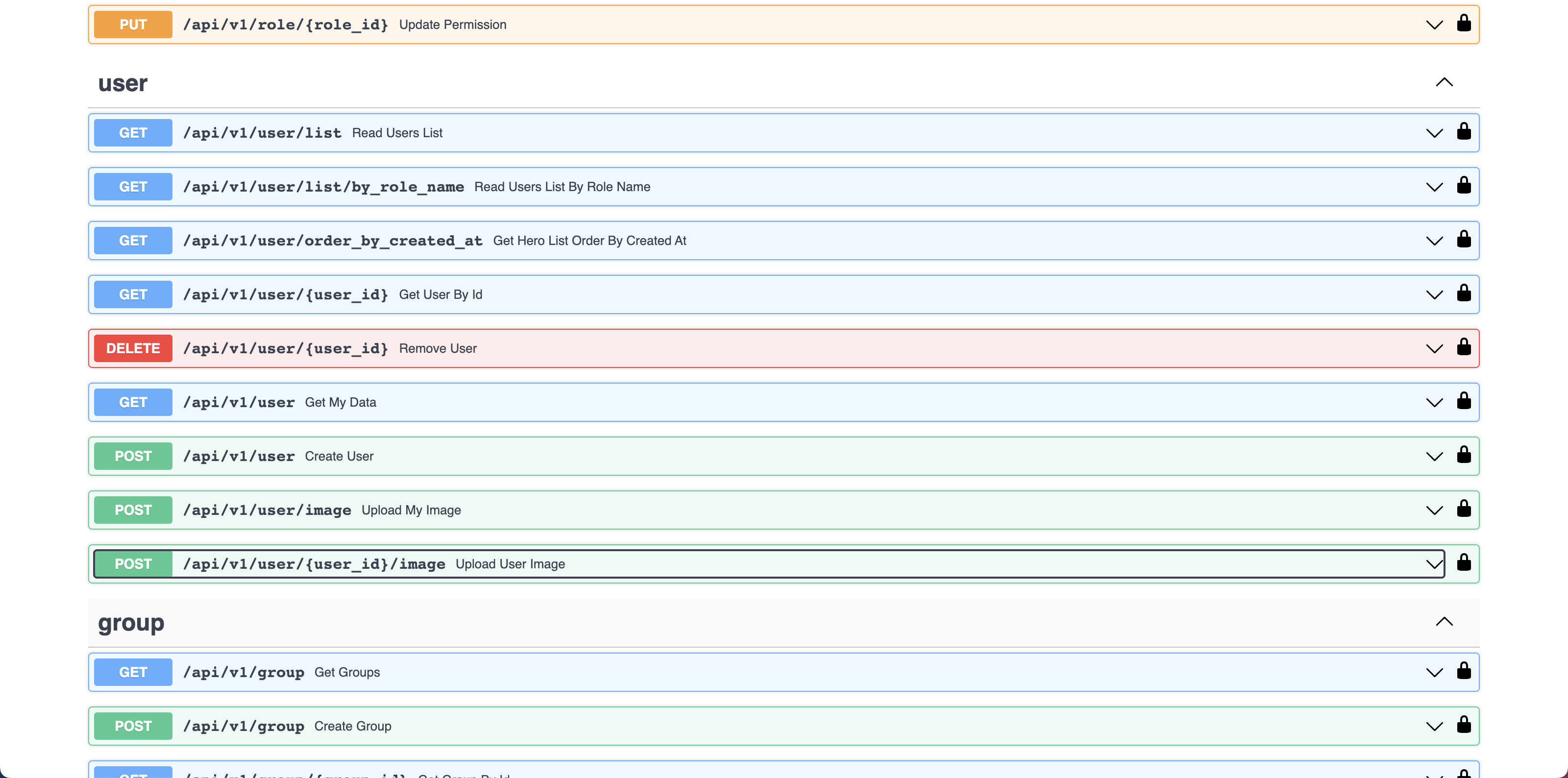Click authorization lock on Create User row

[x=1463, y=455]
